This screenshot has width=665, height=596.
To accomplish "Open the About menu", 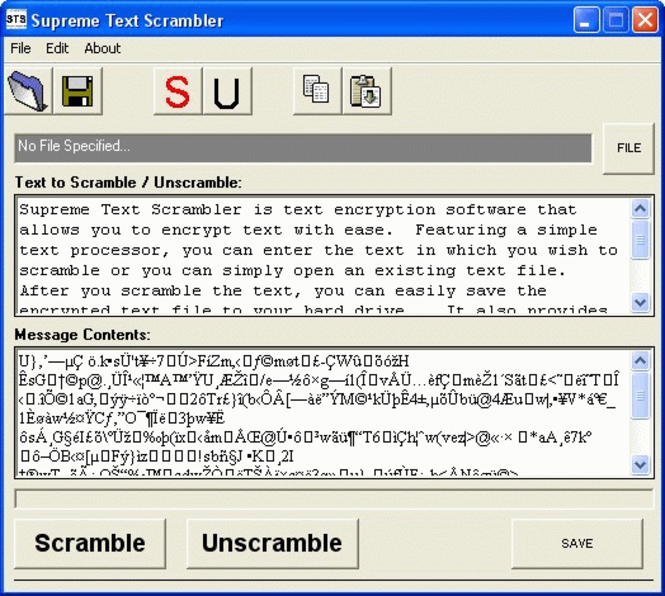I will click(x=102, y=48).
